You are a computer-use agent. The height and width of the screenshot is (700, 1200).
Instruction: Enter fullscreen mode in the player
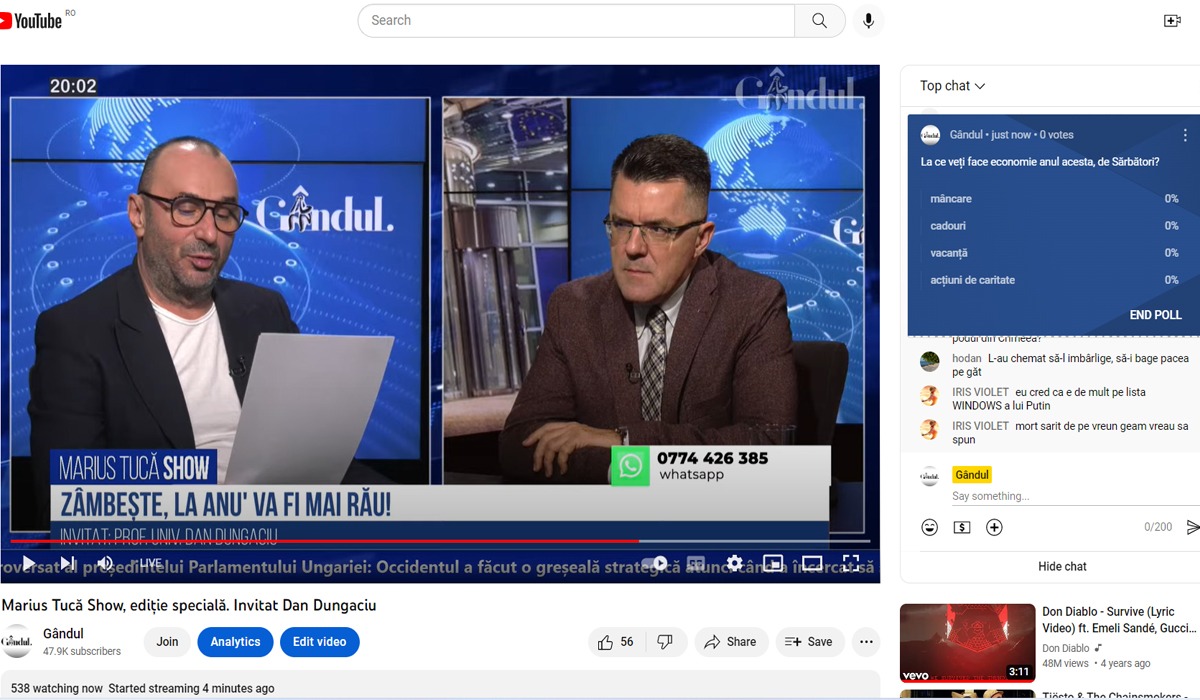coord(851,563)
